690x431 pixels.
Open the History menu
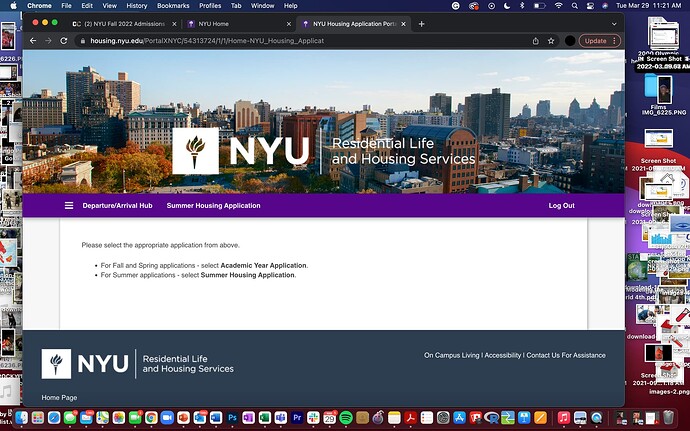pos(136,6)
